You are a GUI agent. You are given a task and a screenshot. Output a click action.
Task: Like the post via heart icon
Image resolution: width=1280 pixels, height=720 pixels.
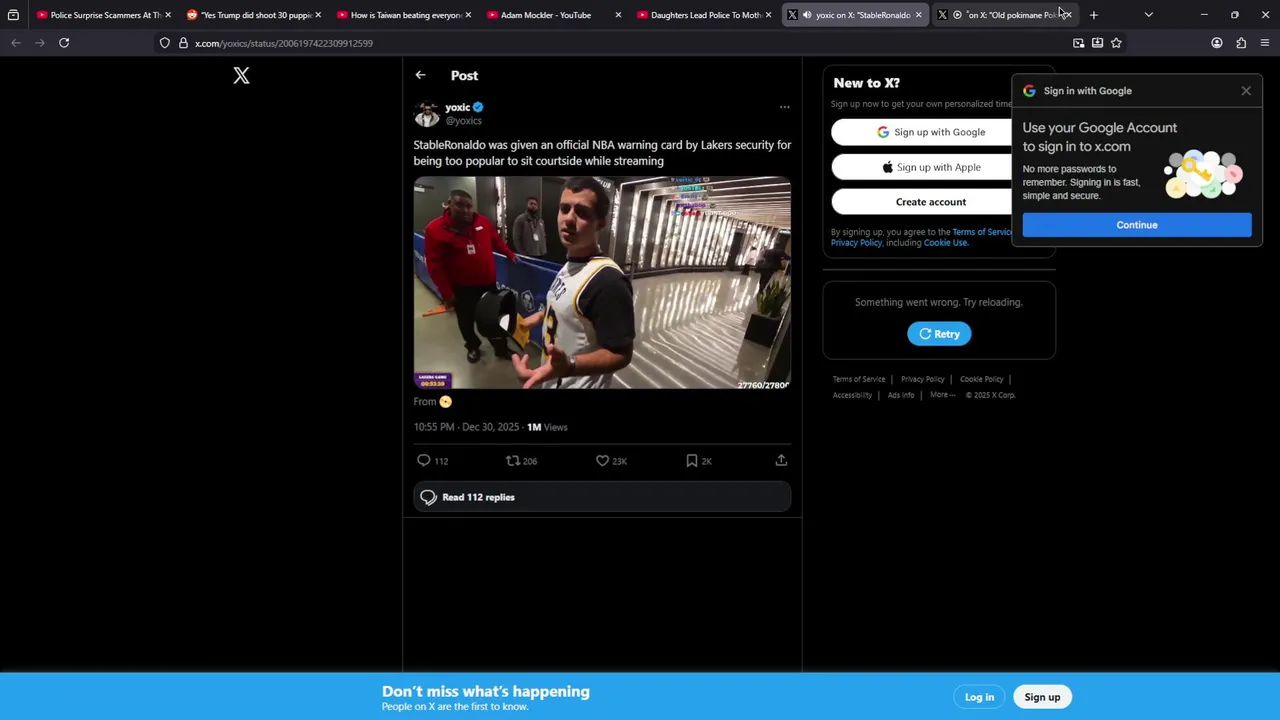pos(602,461)
